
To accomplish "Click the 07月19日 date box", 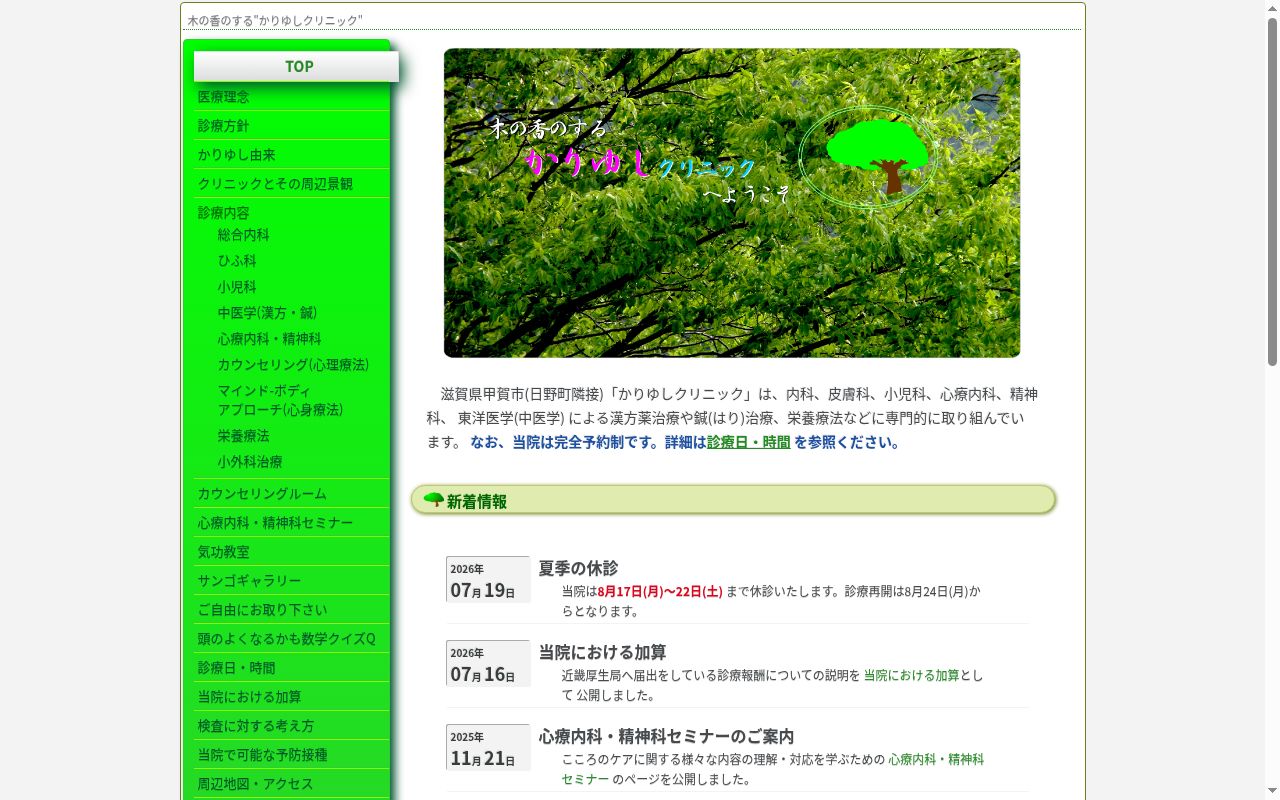I will (x=488, y=579).
